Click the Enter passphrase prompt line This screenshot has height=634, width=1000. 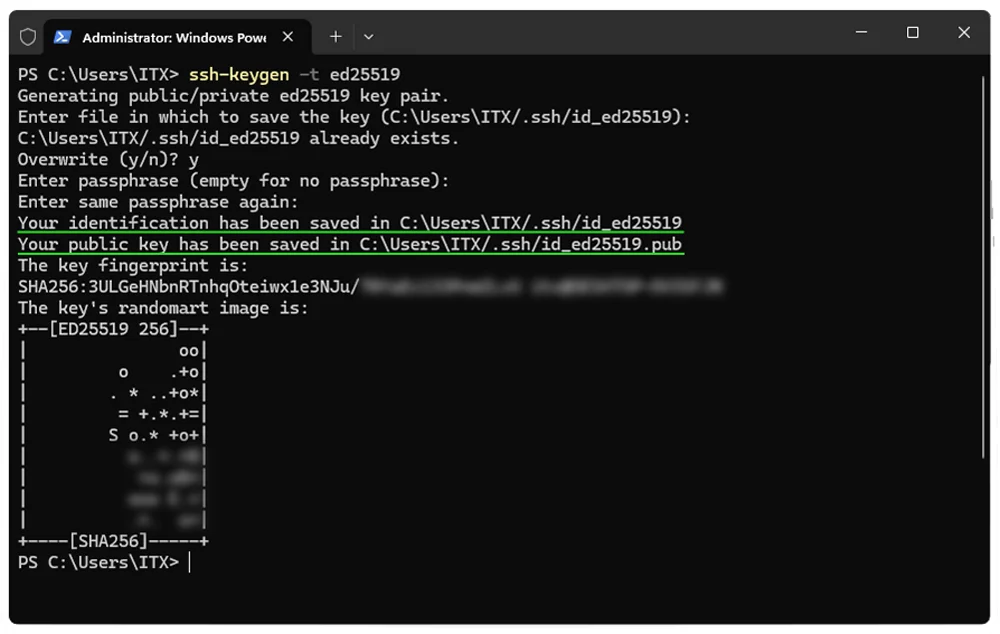click(x=233, y=181)
